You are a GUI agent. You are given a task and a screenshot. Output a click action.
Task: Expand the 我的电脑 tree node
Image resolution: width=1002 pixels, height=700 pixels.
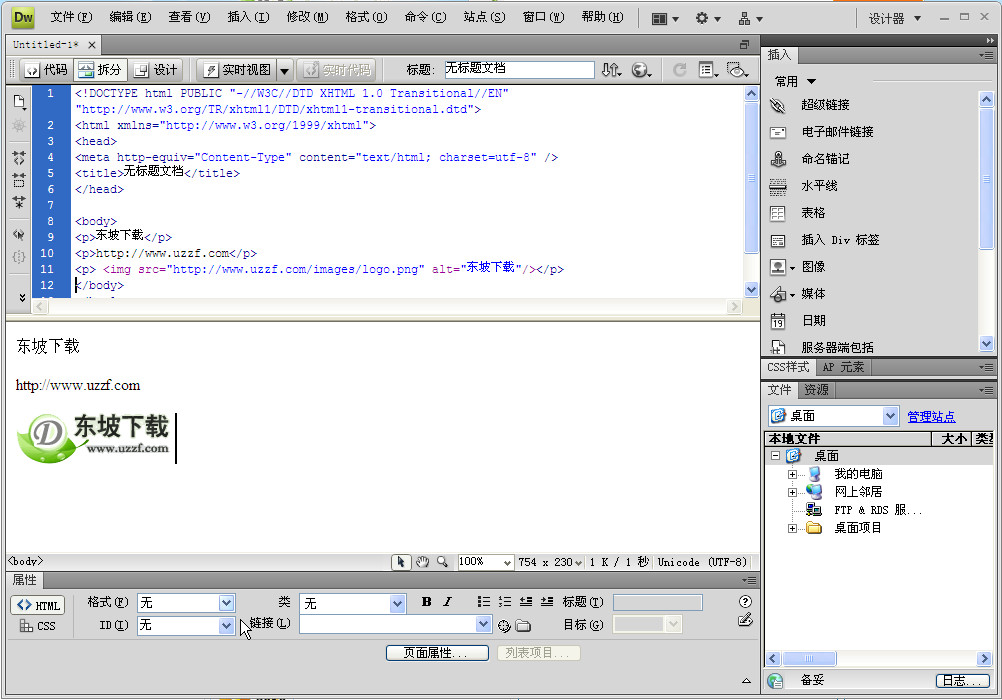792,473
